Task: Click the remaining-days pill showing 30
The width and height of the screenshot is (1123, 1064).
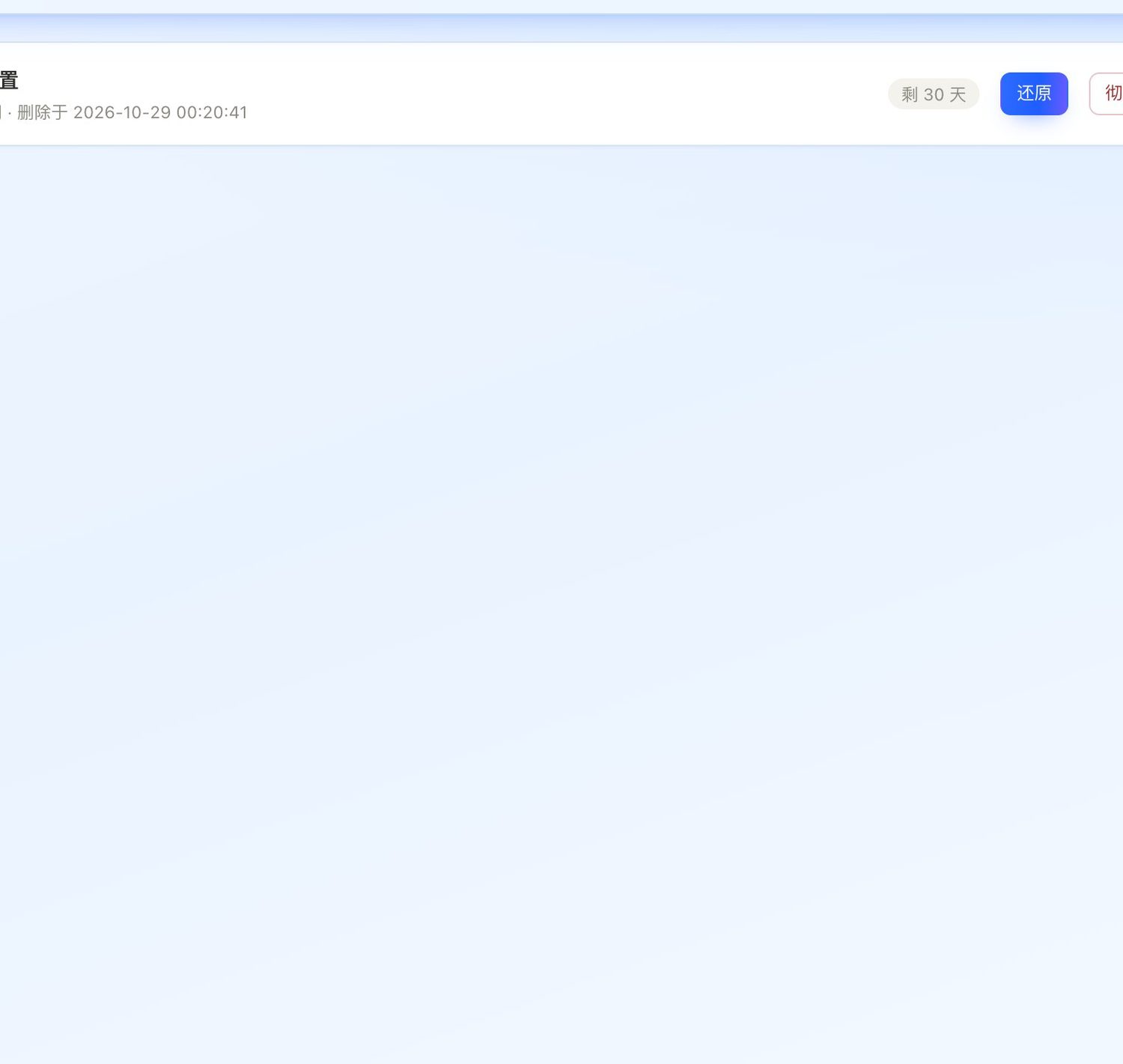Action: [934, 94]
